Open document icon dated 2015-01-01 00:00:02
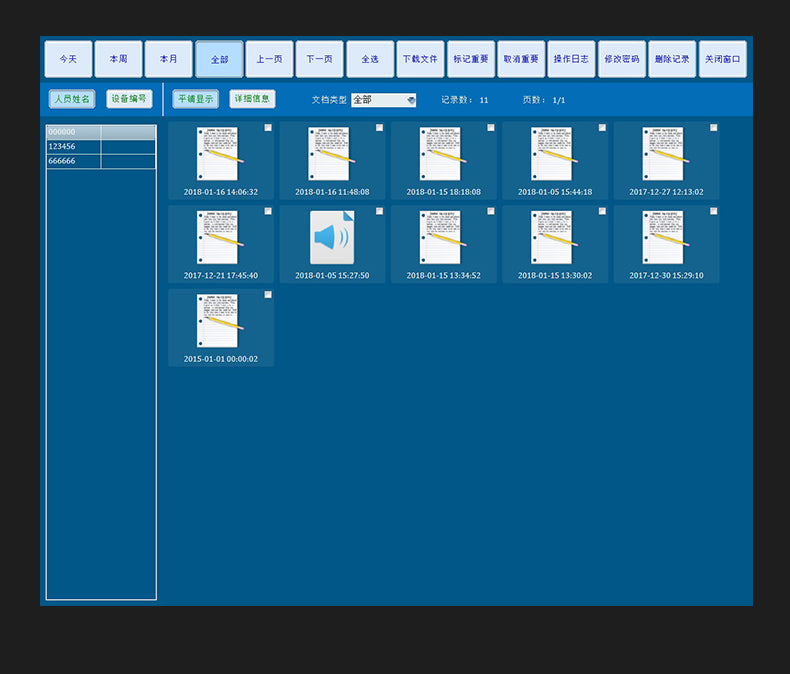 click(x=219, y=321)
